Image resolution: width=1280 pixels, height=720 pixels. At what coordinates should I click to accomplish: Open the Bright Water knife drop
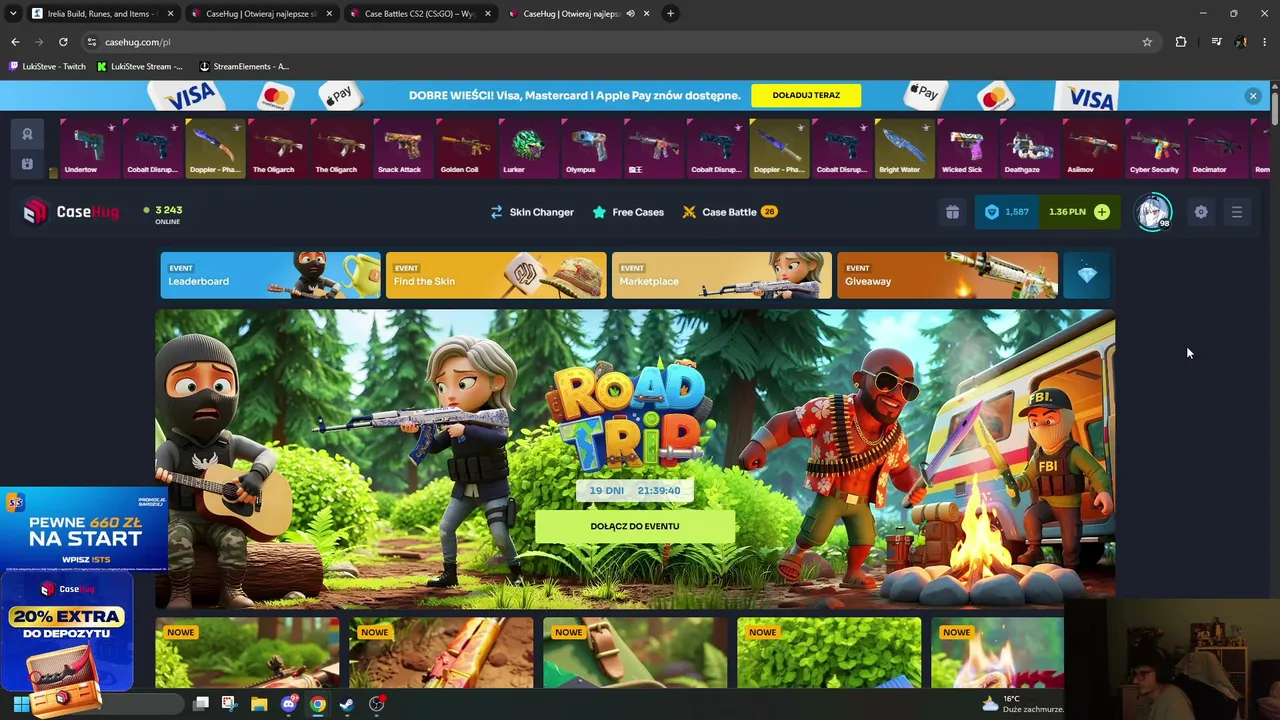[x=904, y=148]
